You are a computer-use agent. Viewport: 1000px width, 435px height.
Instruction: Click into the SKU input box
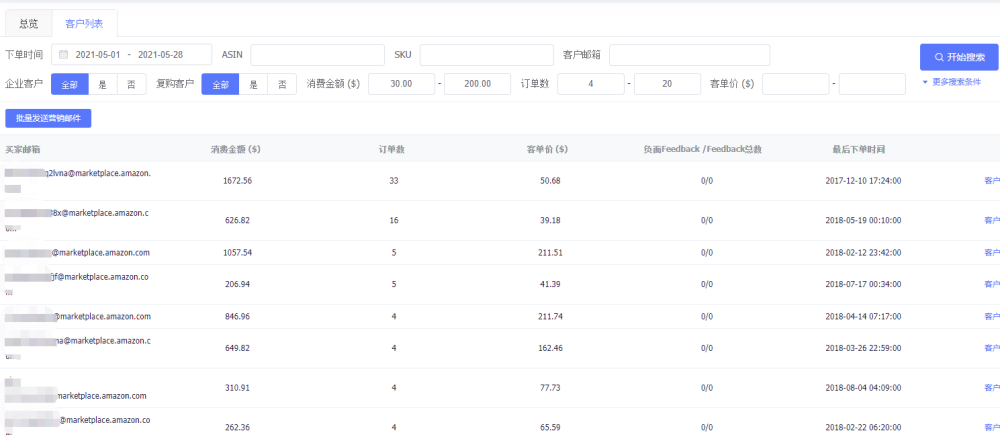pyautogui.click(x=485, y=54)
